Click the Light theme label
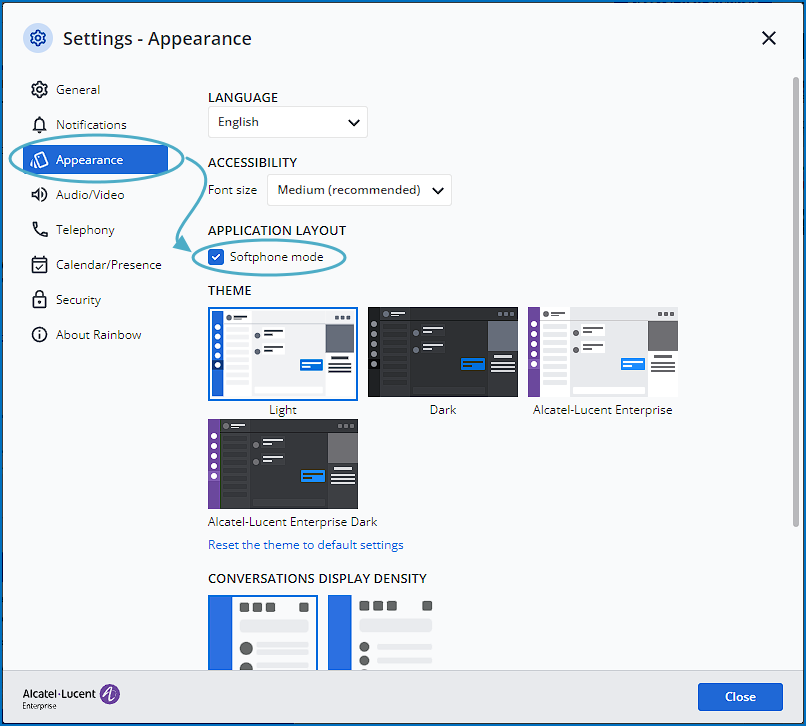Viewport: 806px width, 726px height. [283, 410]
